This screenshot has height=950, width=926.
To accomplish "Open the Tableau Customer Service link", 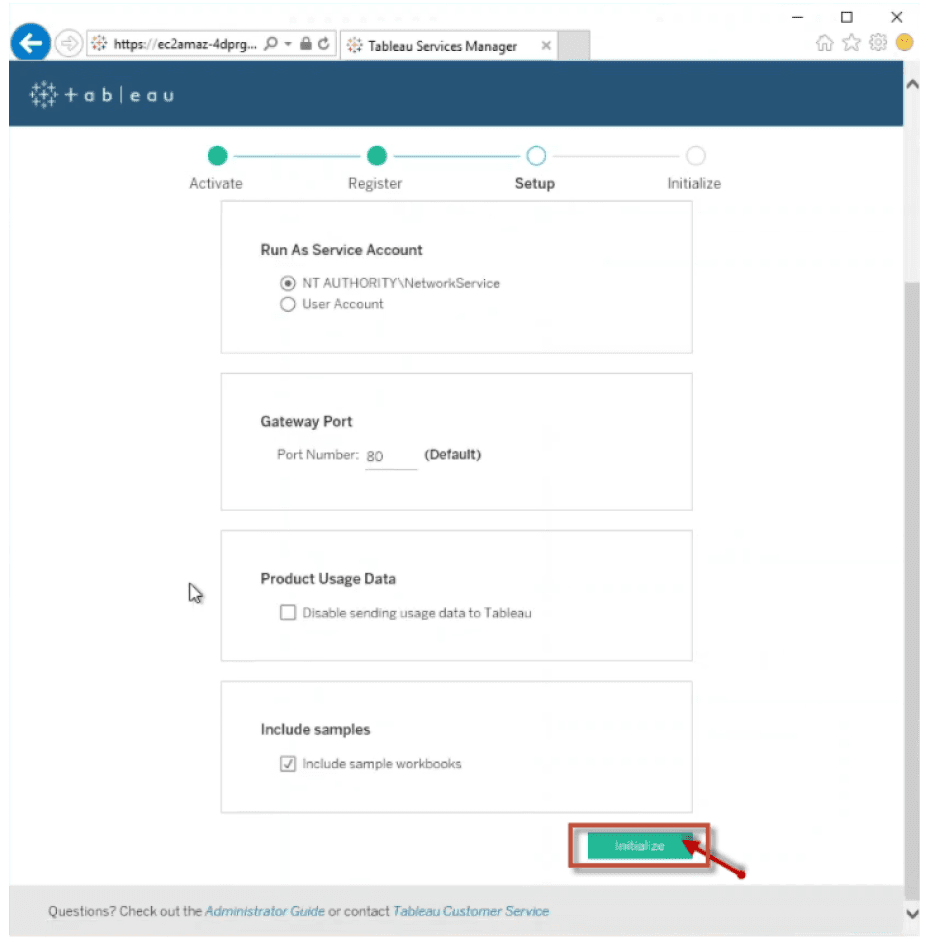I will (x=471, y=911).
